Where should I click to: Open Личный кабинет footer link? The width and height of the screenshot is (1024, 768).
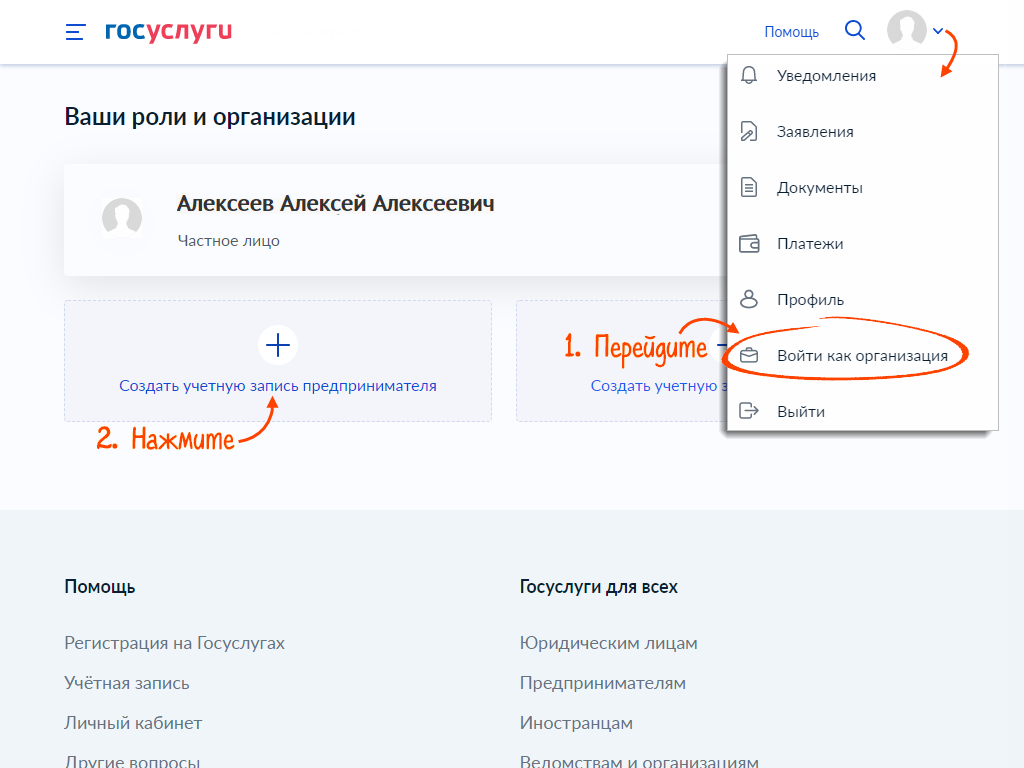(x=133, y=722)
